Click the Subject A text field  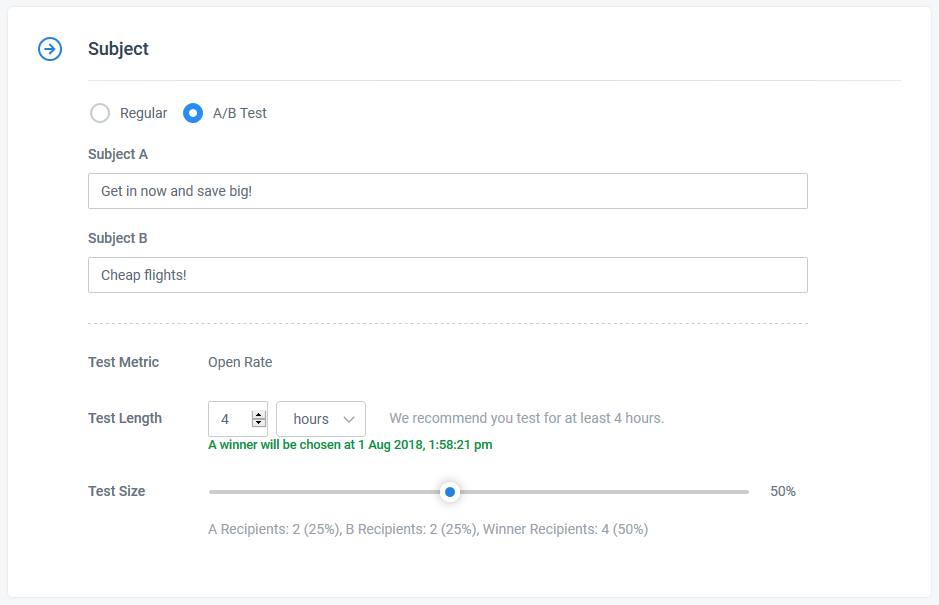[448, 191]
